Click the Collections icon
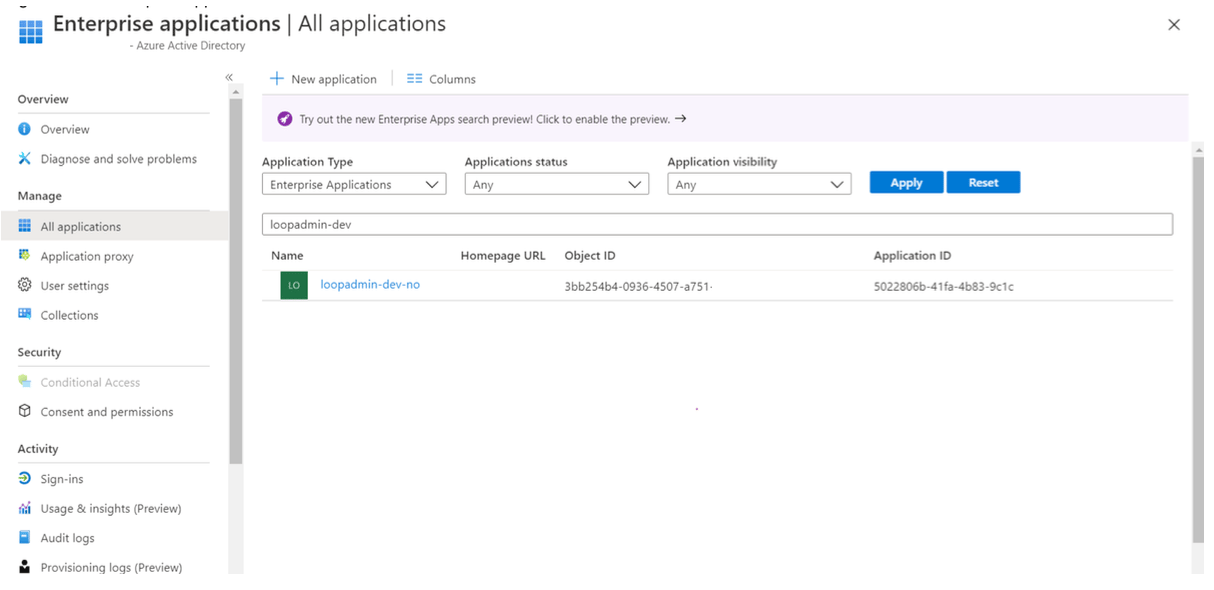This screenshot has width=1214, height=590. click(x=25, y=314)
